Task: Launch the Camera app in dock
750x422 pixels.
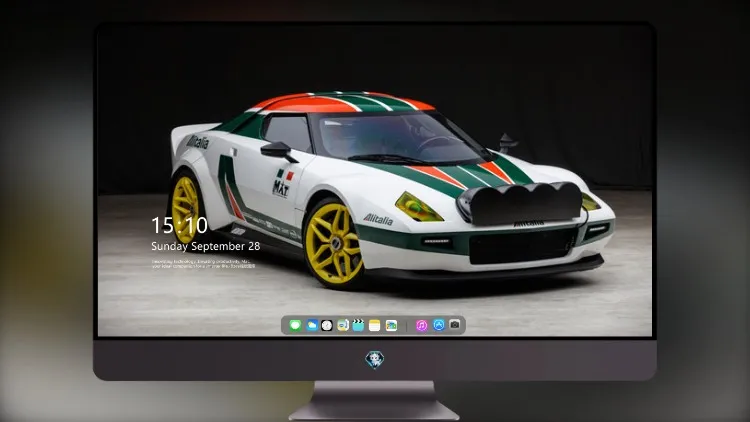Action: point(455,325)
